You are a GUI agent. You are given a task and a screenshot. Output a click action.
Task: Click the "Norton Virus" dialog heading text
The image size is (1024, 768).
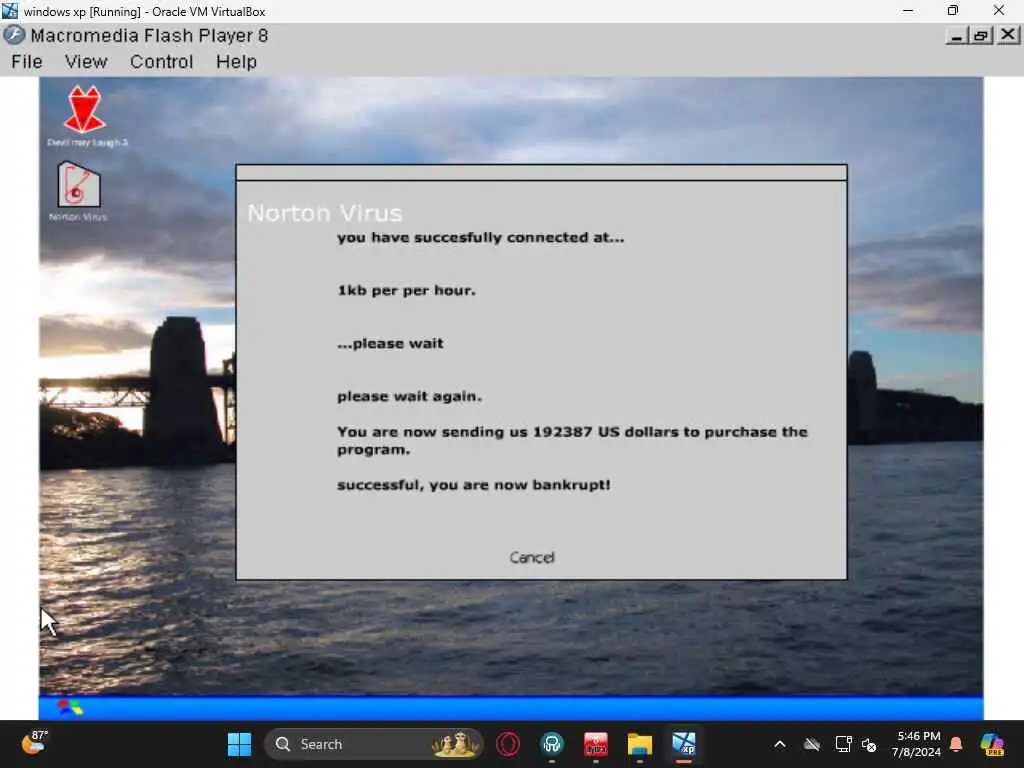(325, 213)
